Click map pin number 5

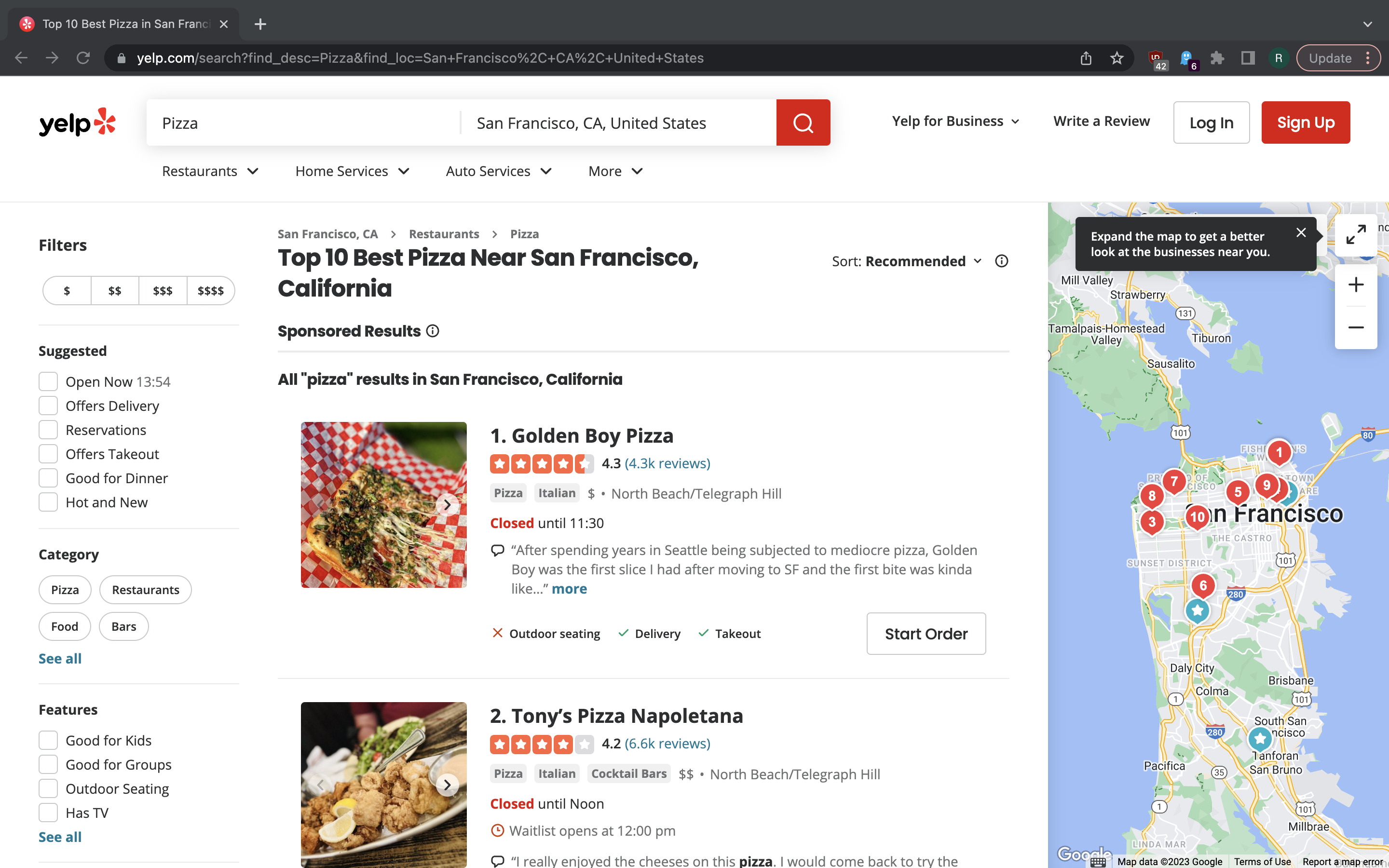pyautogui.click(x=1238, y=492)
